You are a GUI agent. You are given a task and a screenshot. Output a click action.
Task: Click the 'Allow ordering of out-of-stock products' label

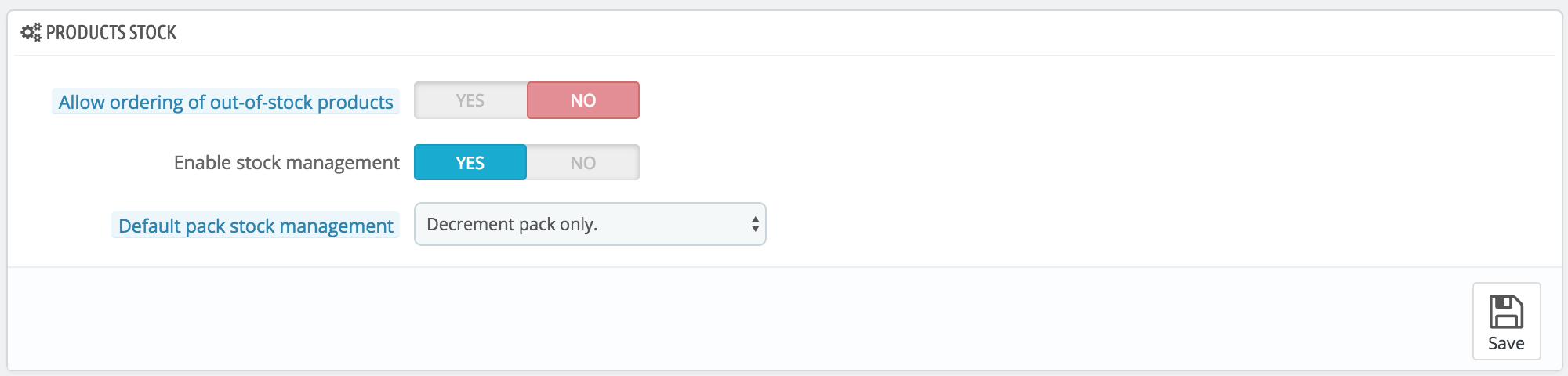(x=226, y=102)
